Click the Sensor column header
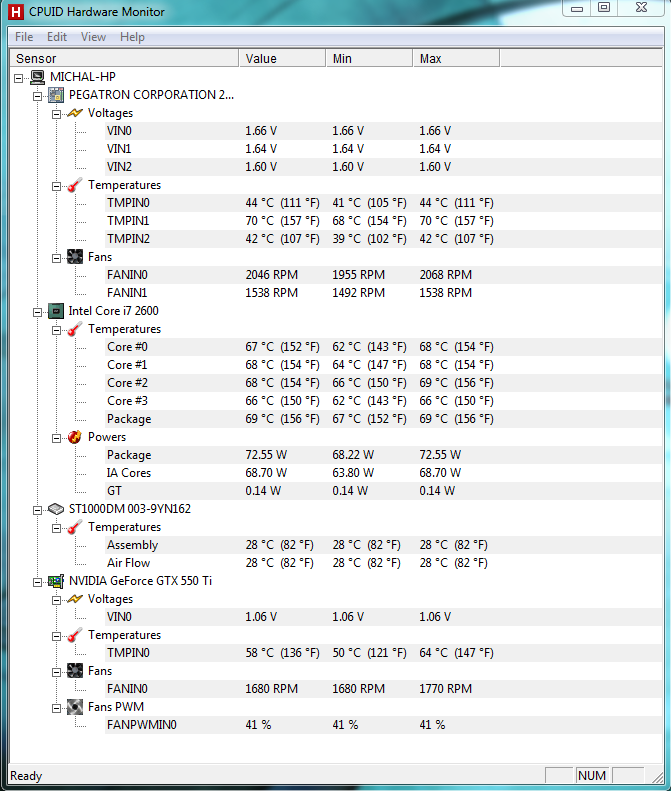 pos(124,59)
